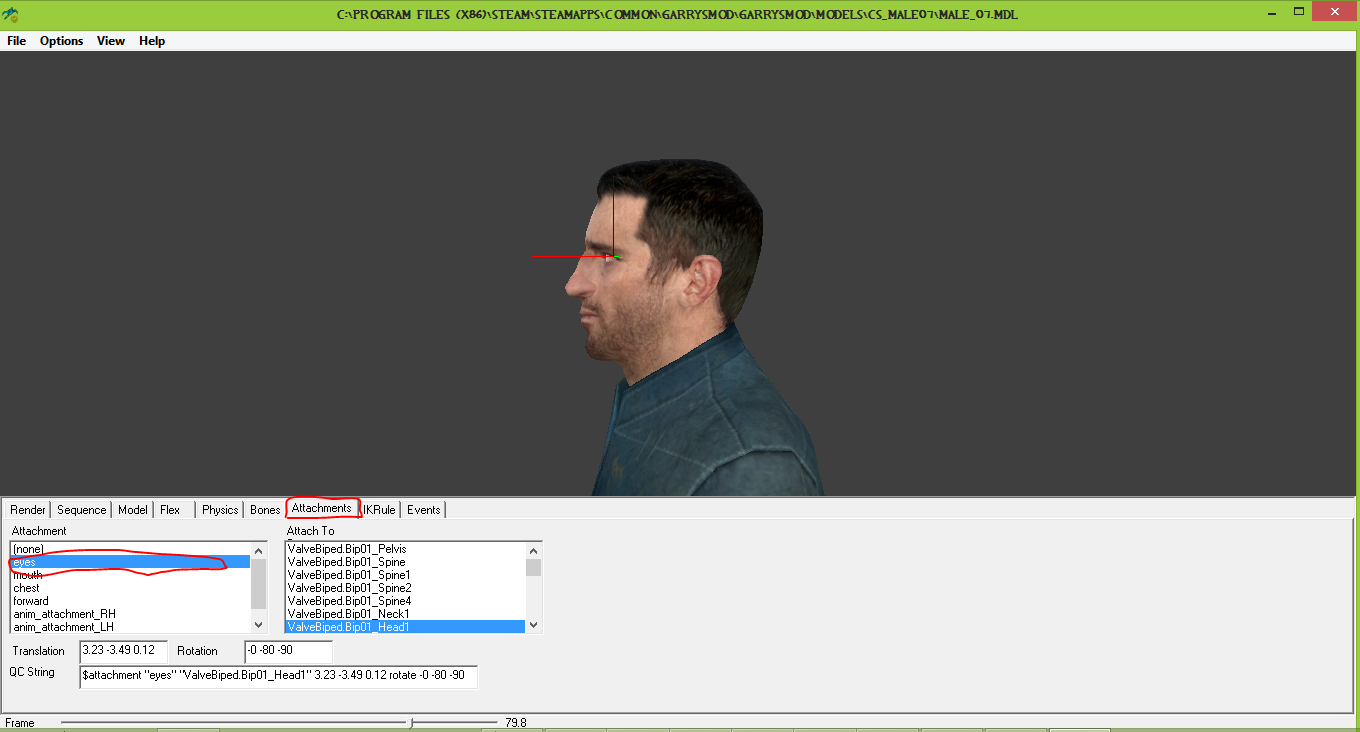
Task: Choose ValveBiped.Bip01_Pelvis bone
Action: [405, 549]
